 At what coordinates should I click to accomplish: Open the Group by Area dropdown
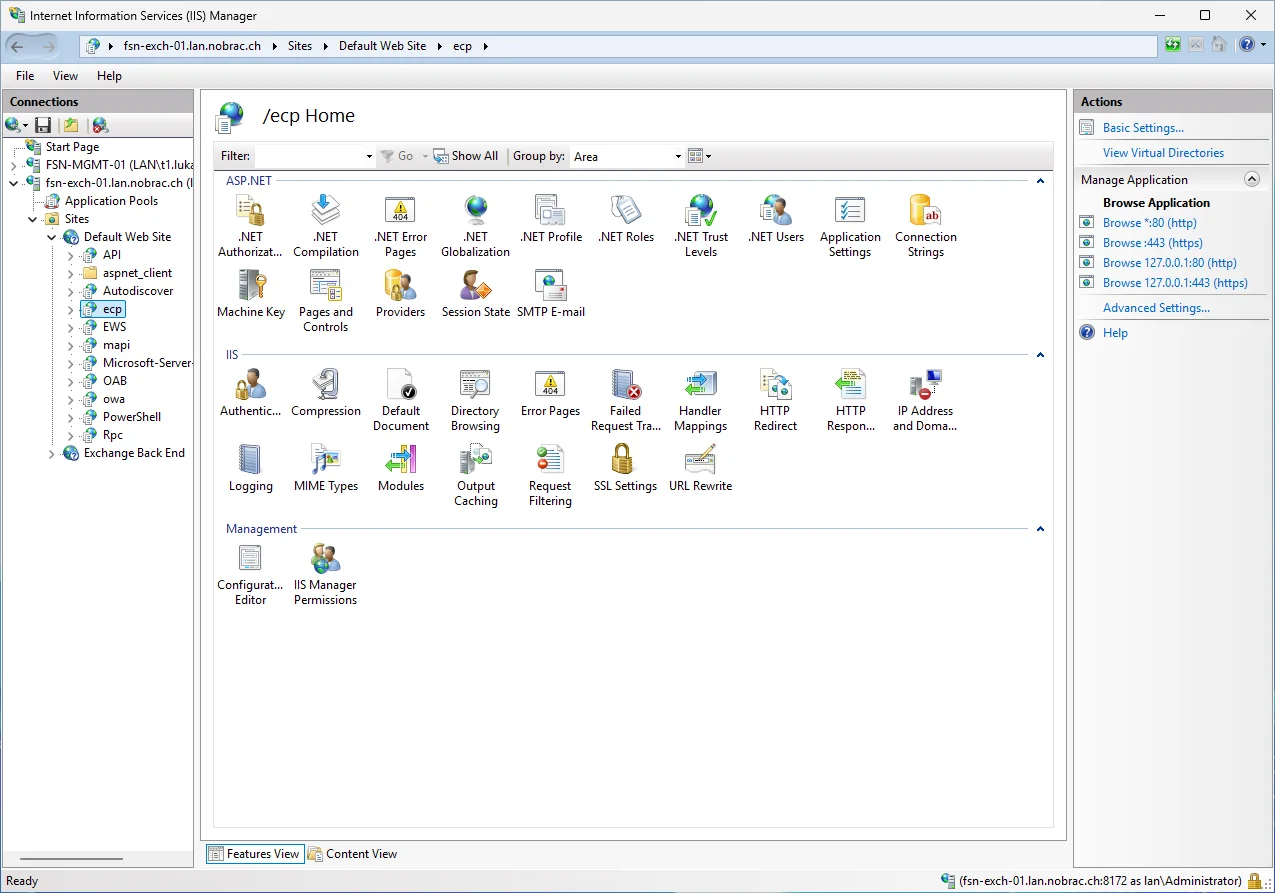[626, 156]
